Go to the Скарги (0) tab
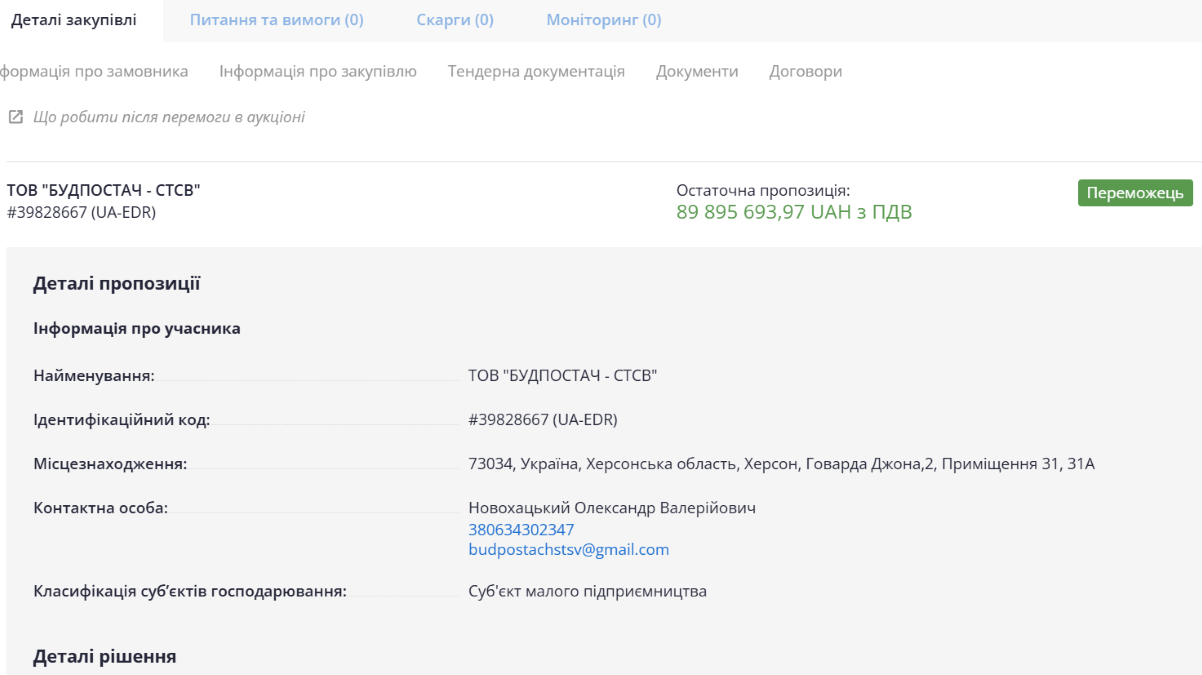Screen dimensions: 1202x675 (455, 20)
